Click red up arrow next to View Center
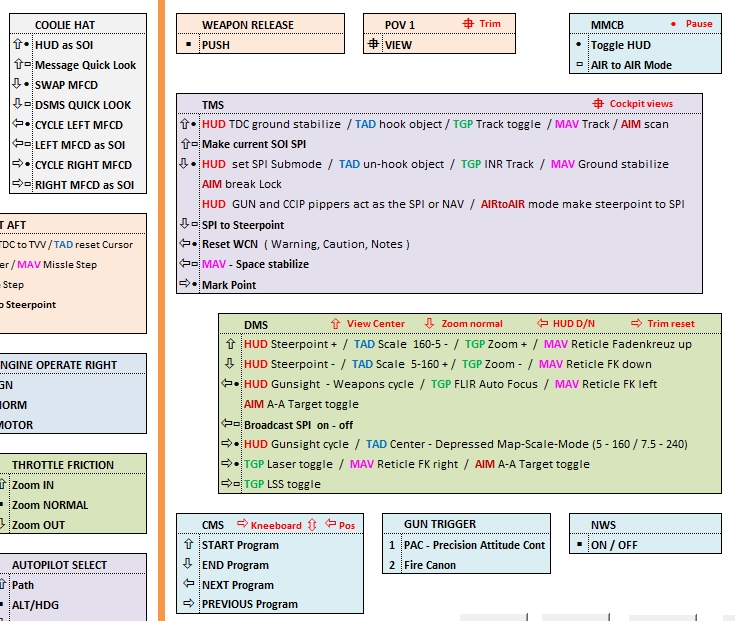This screenshot has height=621, width=735. [335, 323]
